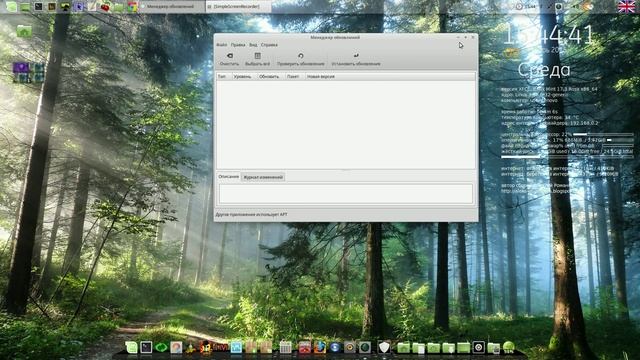Image resolution: width=640 pixels, height=360 pixels.
Task: Sort by the Уровень column header
Action: 243,76
